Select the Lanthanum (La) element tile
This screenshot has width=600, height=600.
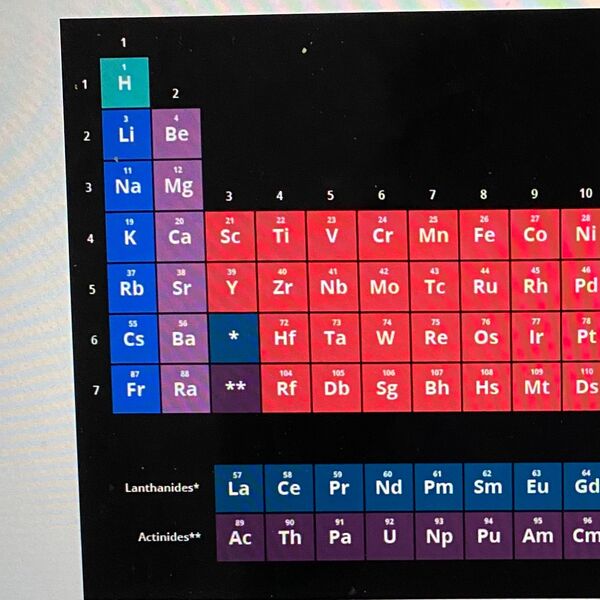tap(239, 487)
